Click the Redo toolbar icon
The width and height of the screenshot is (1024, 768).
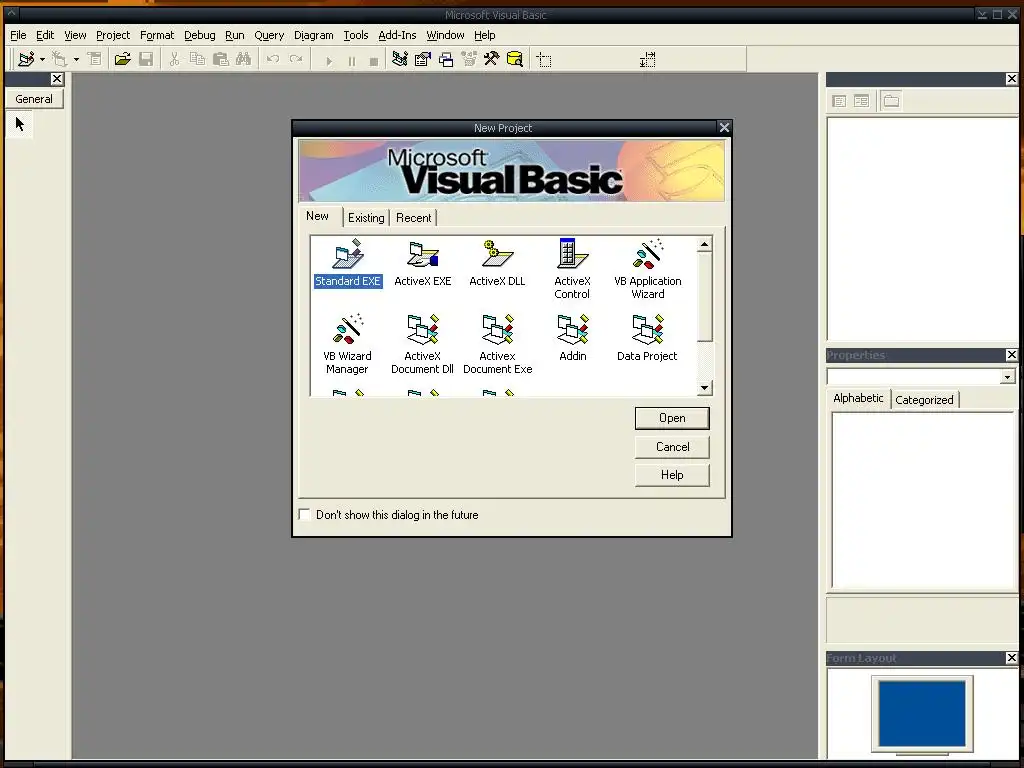[x=296, y=59]
